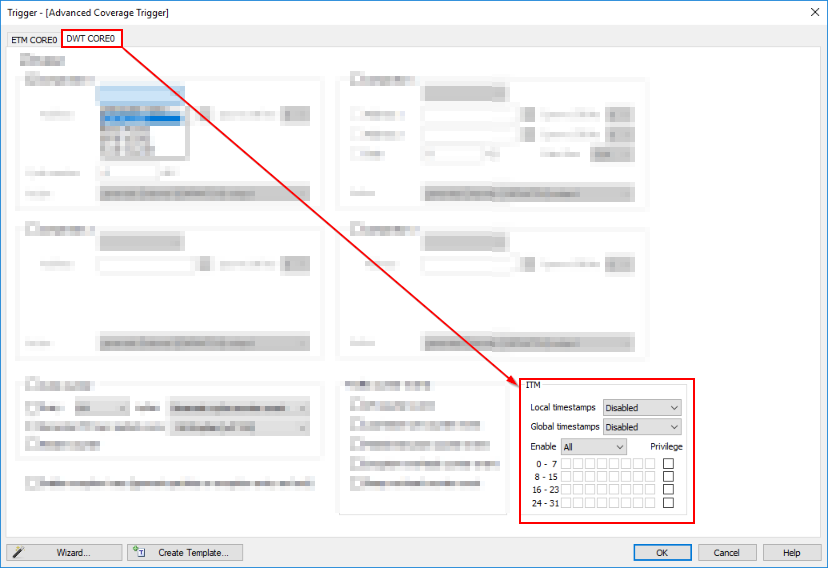The height and width of the screenshot is (568, 828).
Task: Open the ITM Enable dropdown
Action: click(594, 447)
